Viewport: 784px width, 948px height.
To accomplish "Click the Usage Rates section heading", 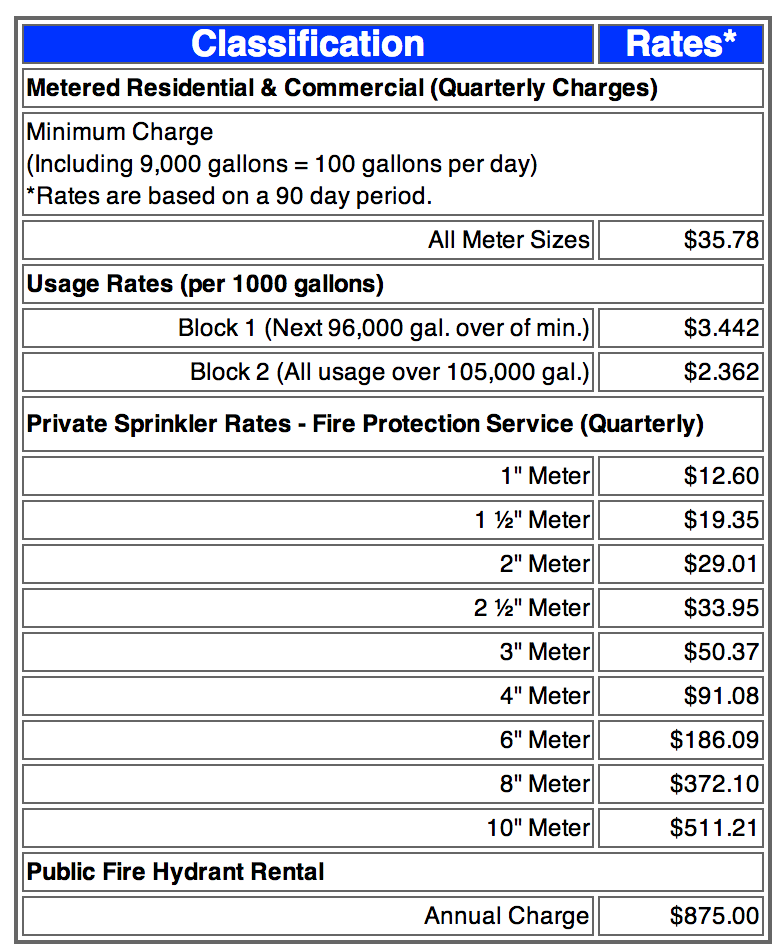I will point(205,284).
